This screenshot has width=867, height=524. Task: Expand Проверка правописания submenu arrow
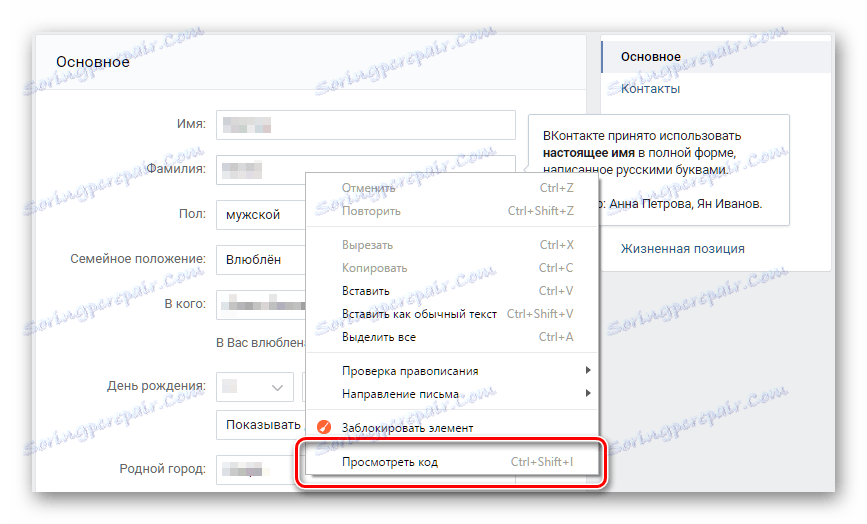tap(588, 370)
